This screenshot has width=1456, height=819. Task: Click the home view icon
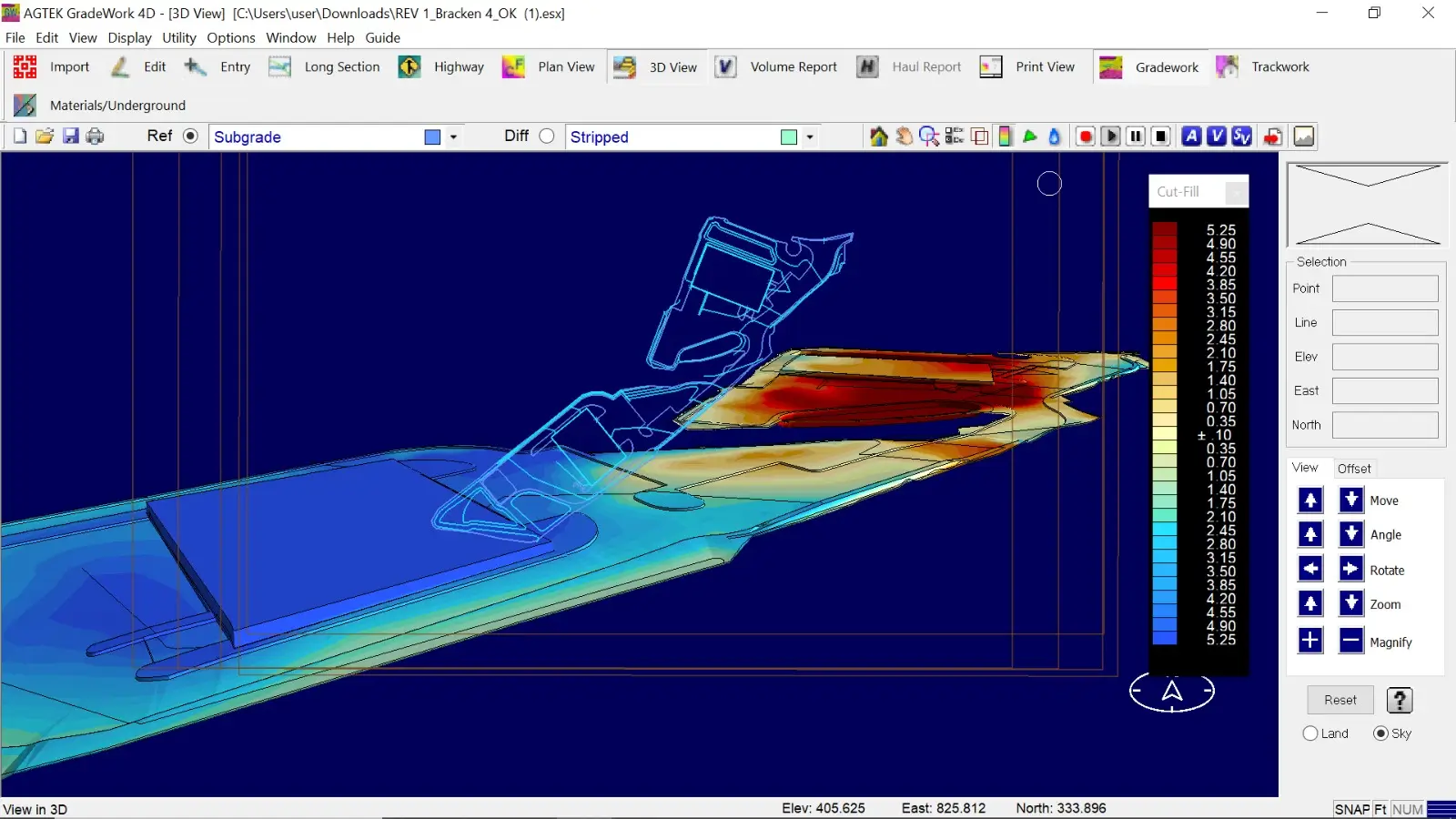tap(878, 136)
